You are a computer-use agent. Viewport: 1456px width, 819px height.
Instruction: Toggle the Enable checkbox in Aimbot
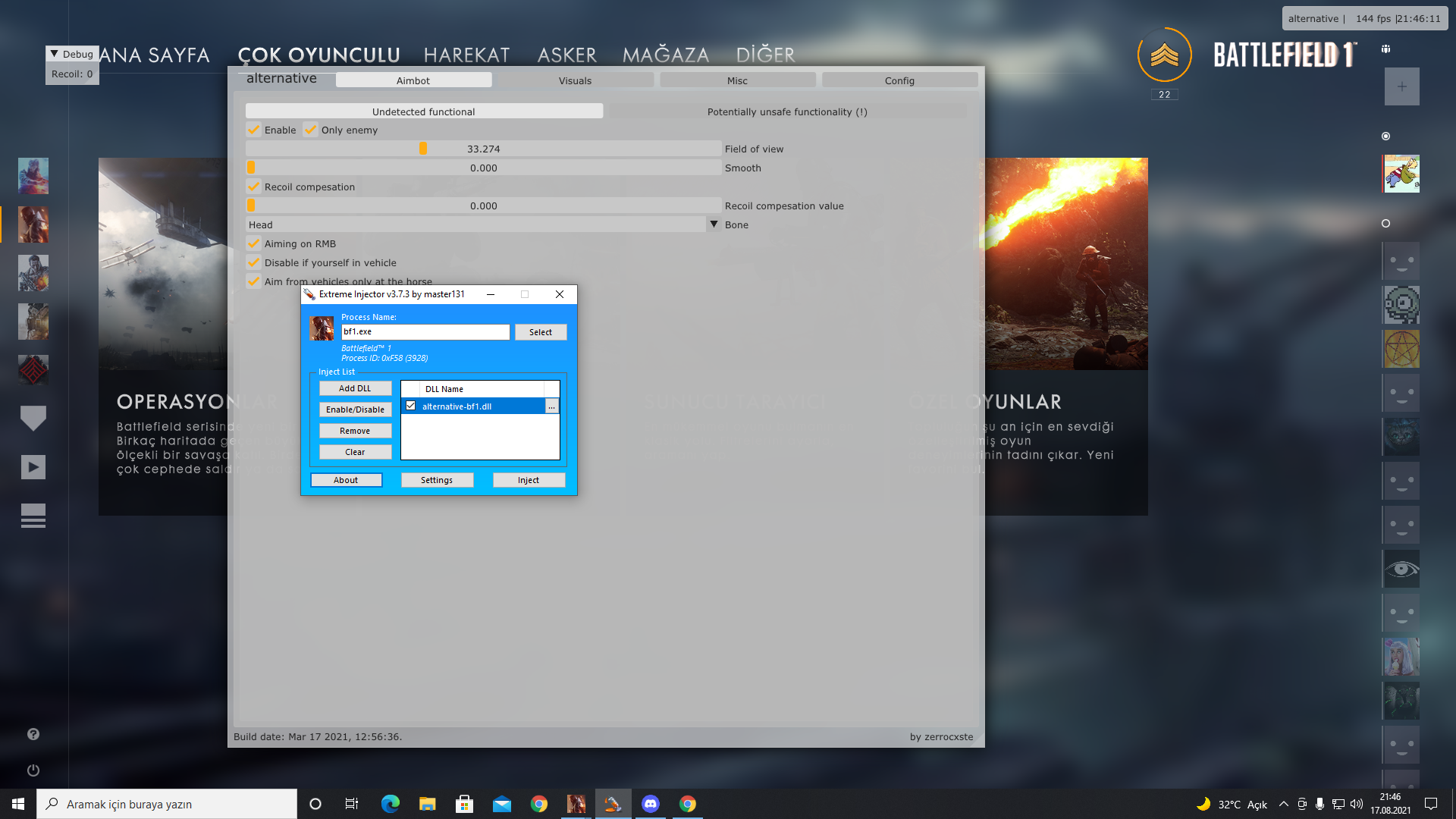pos(253,130)
